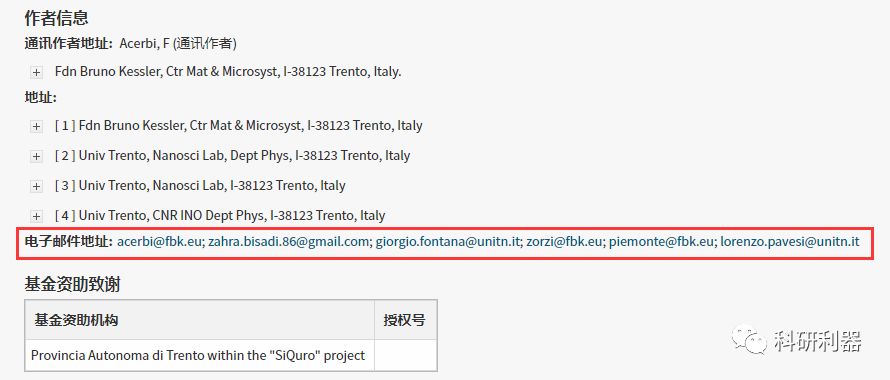890x380 pixels.
Task: Open email link lorenzo.pavesi@unitn.it
Action: click(x=790, y=242)
